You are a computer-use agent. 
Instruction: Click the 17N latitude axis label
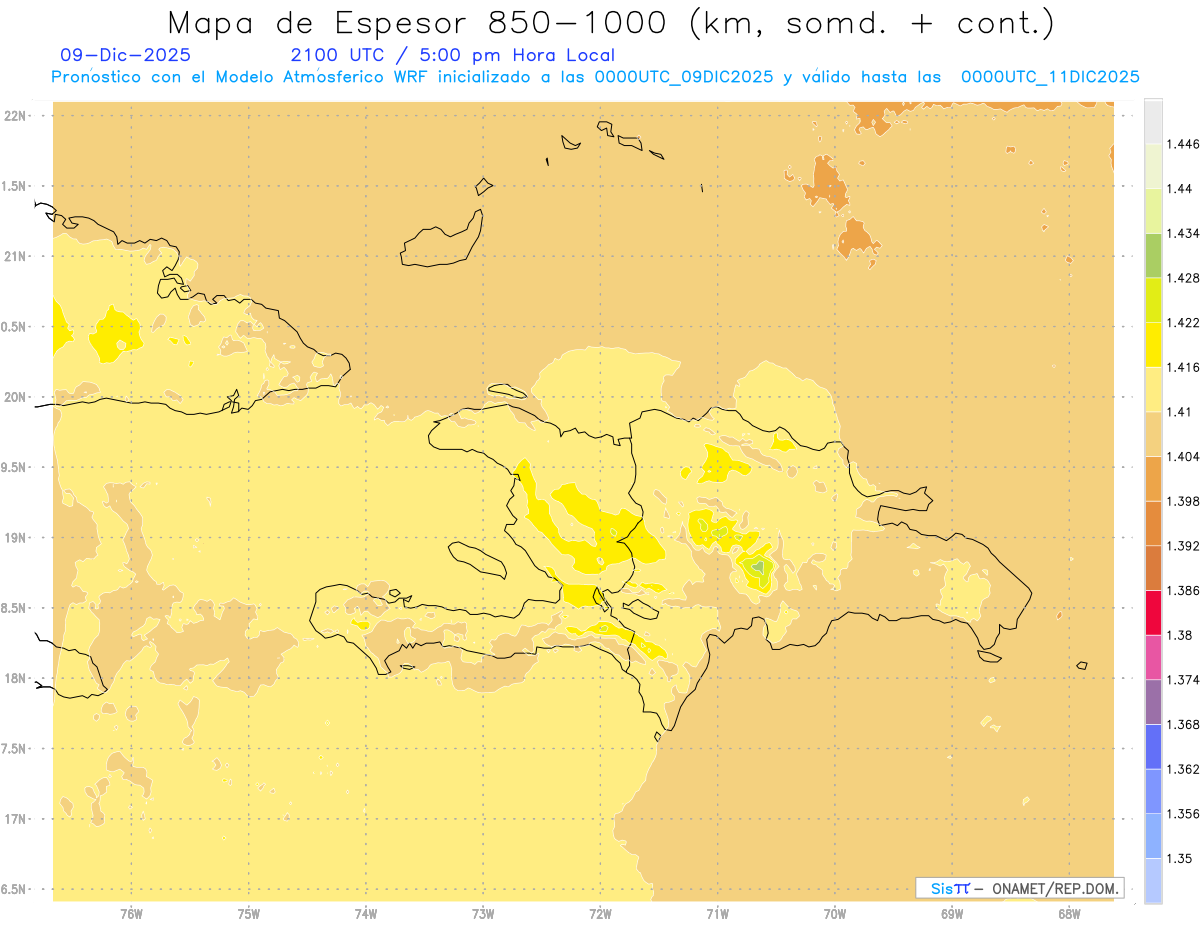click(14, 819)
